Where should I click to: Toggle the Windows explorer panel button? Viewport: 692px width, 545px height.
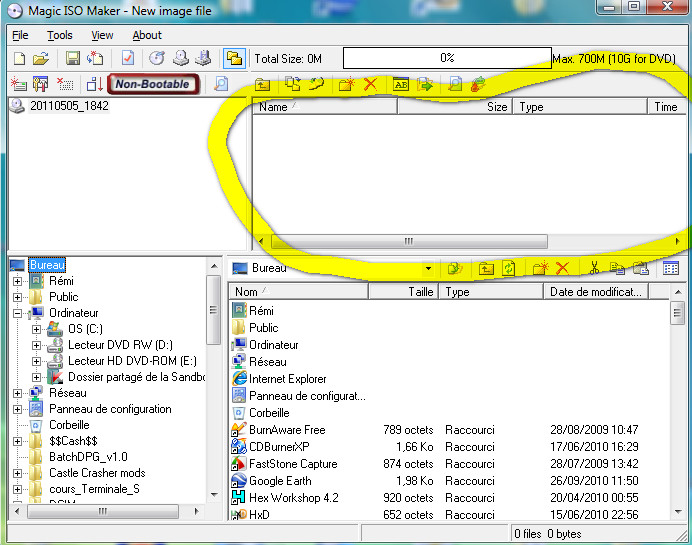coord(234,58)
